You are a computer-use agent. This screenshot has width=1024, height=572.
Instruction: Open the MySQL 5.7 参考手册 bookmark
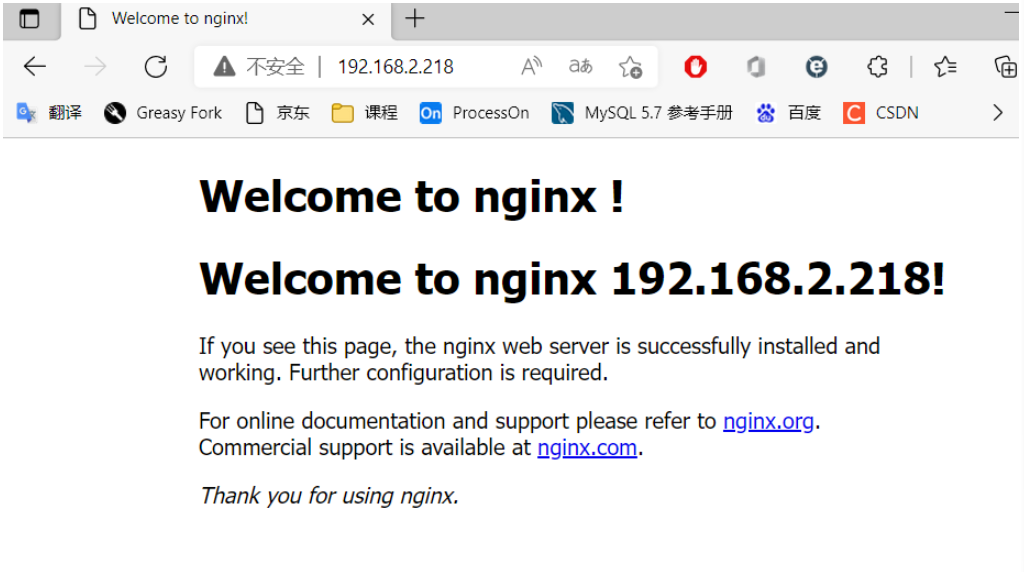[642, 113]
